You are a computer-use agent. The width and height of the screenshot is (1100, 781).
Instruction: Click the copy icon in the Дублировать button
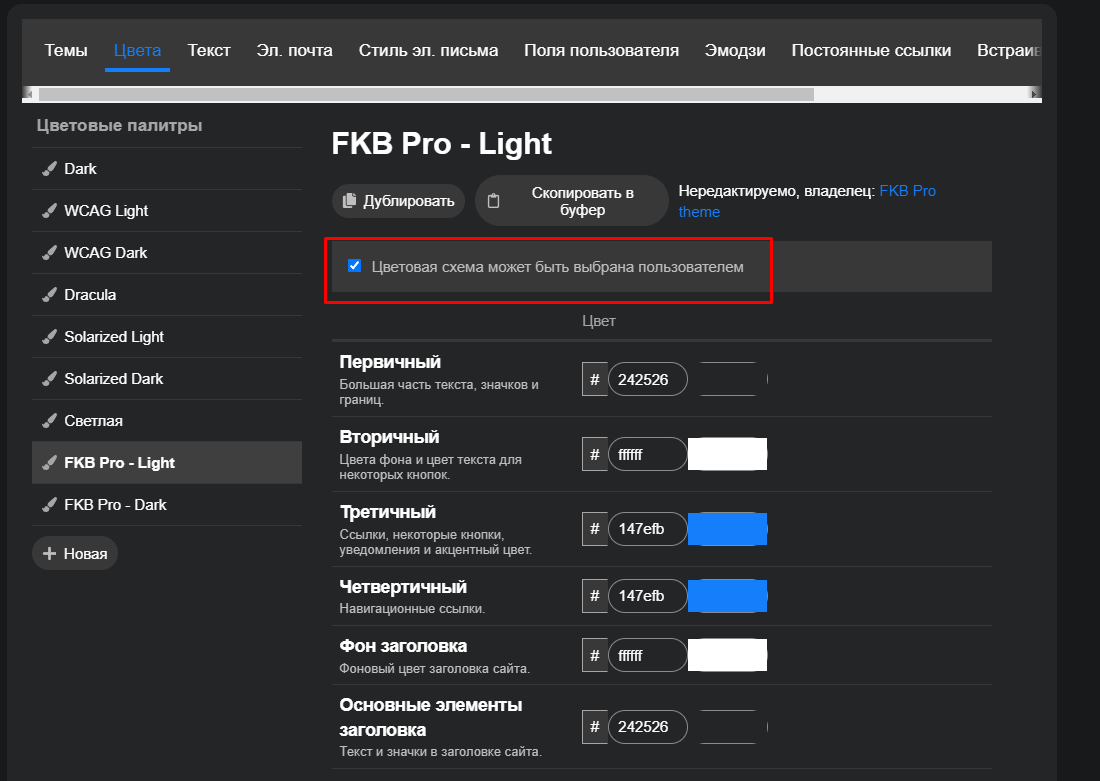[349, 201]
